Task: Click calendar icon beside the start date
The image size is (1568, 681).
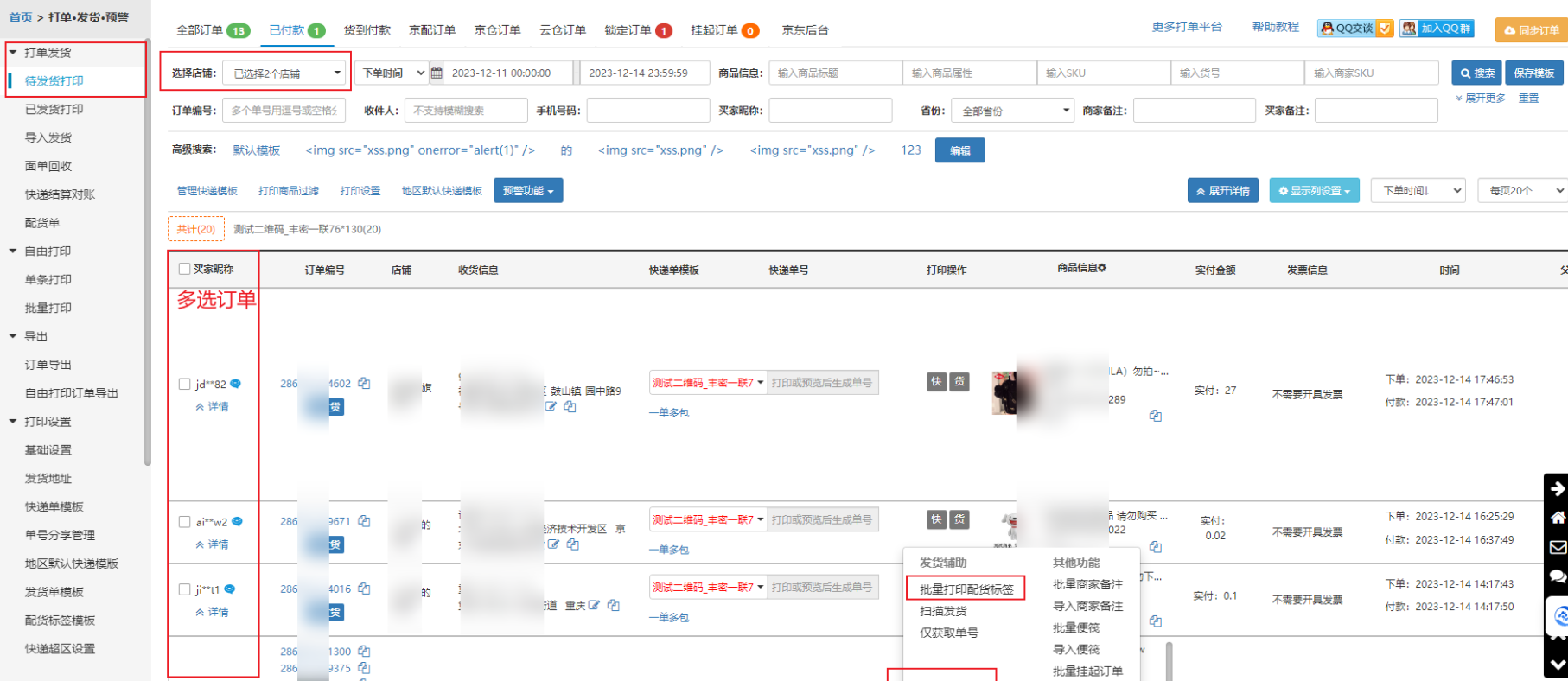Action: click(437, 73)
